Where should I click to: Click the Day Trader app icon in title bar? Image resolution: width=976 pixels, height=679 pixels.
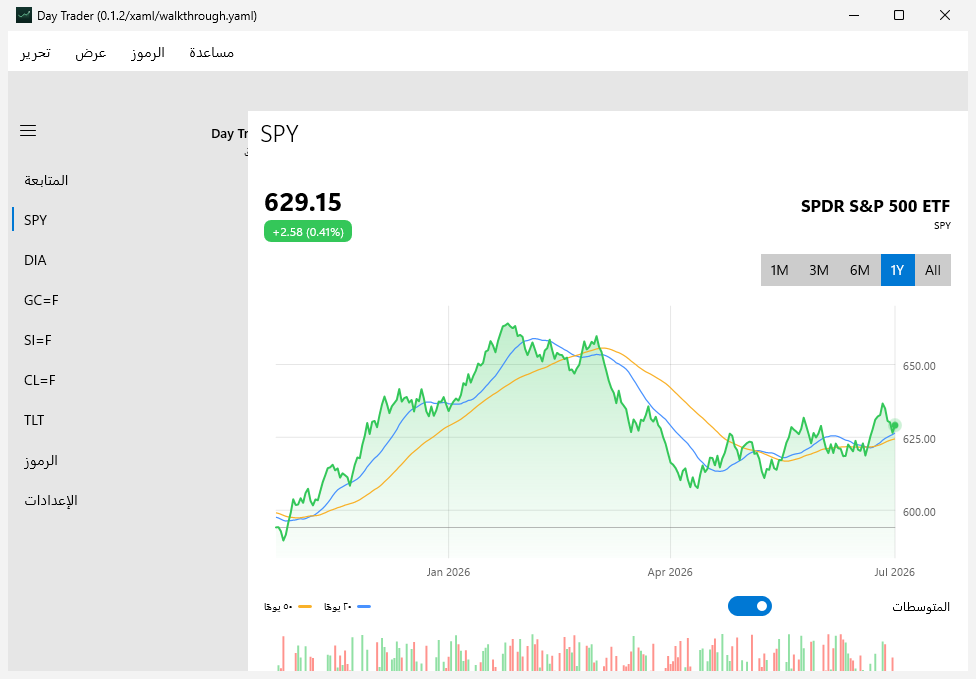click(24, 16)
